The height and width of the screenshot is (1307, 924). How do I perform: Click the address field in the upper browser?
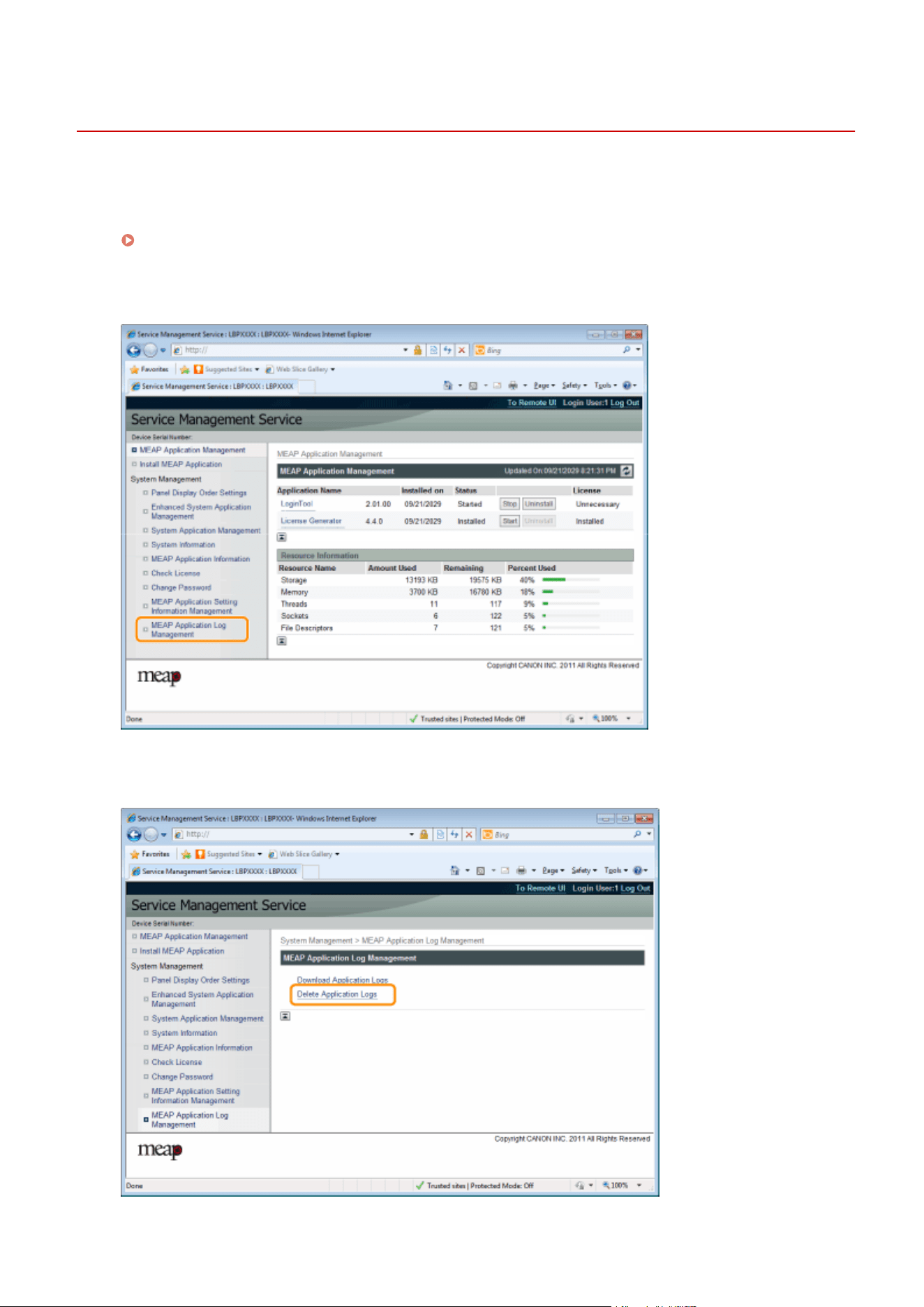coord(290,350)
